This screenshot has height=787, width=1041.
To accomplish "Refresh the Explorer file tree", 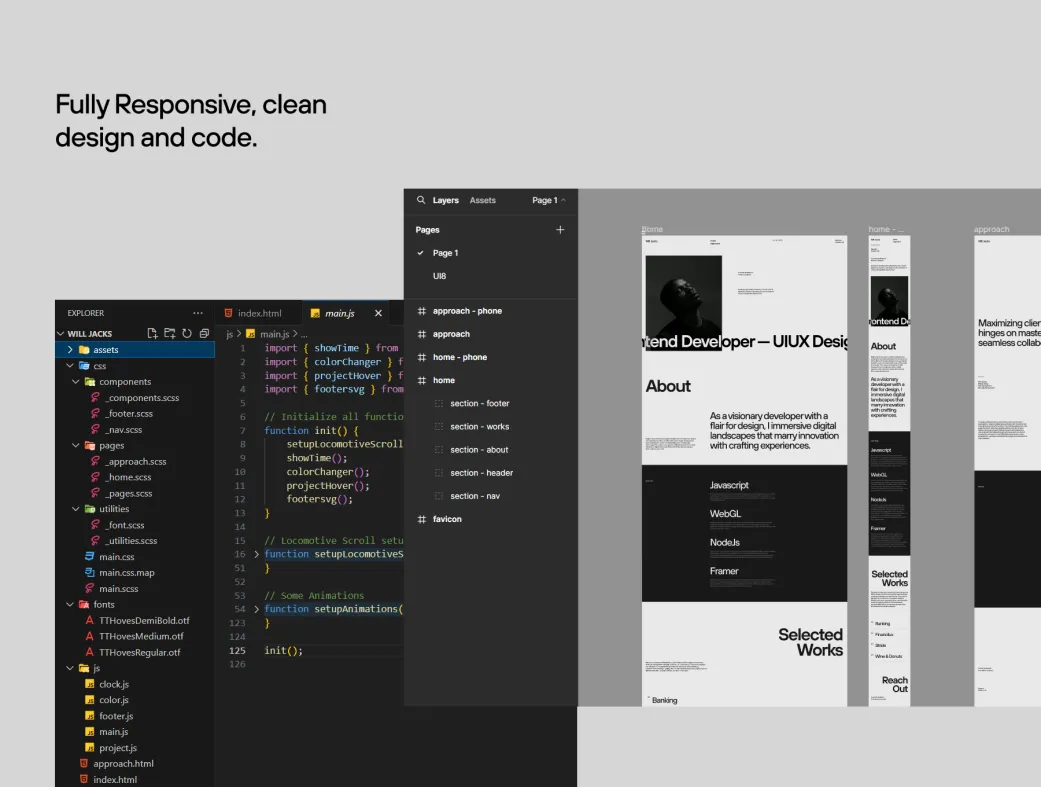I will (186, 333).
